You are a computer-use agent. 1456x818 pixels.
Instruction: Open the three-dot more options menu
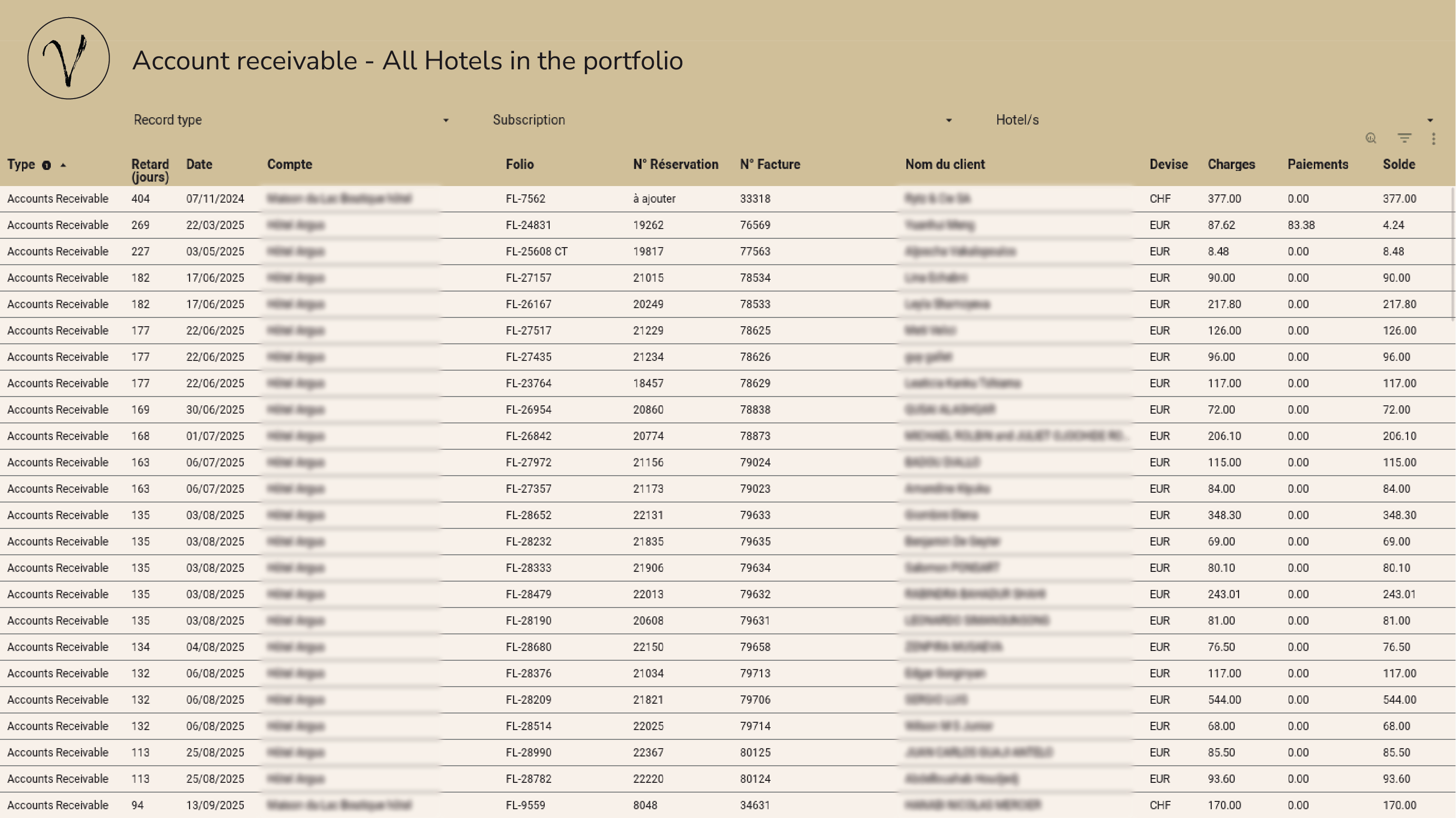click(1434, 139)
